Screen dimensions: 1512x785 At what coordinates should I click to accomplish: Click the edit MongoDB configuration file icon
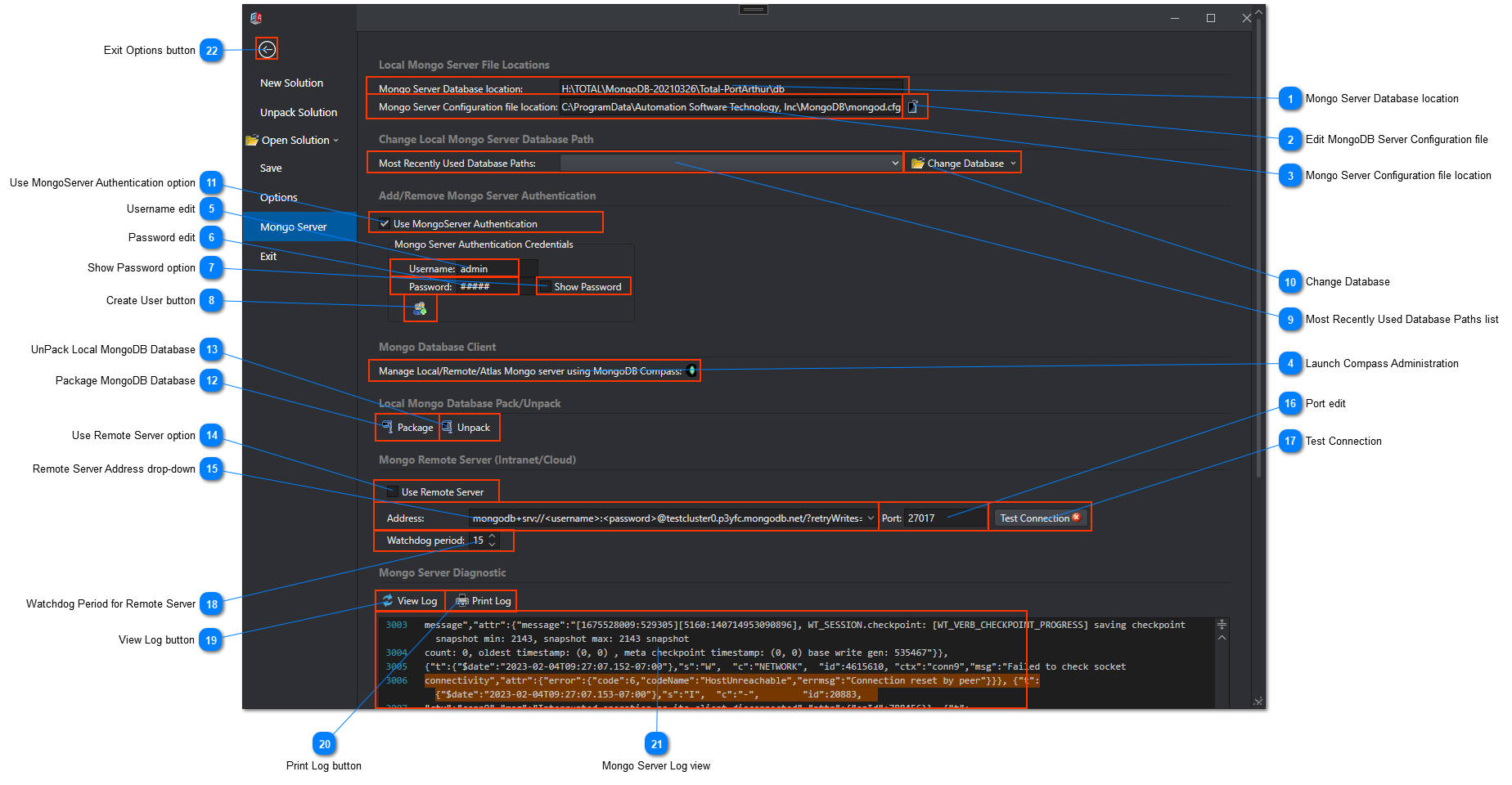[914, 106]
